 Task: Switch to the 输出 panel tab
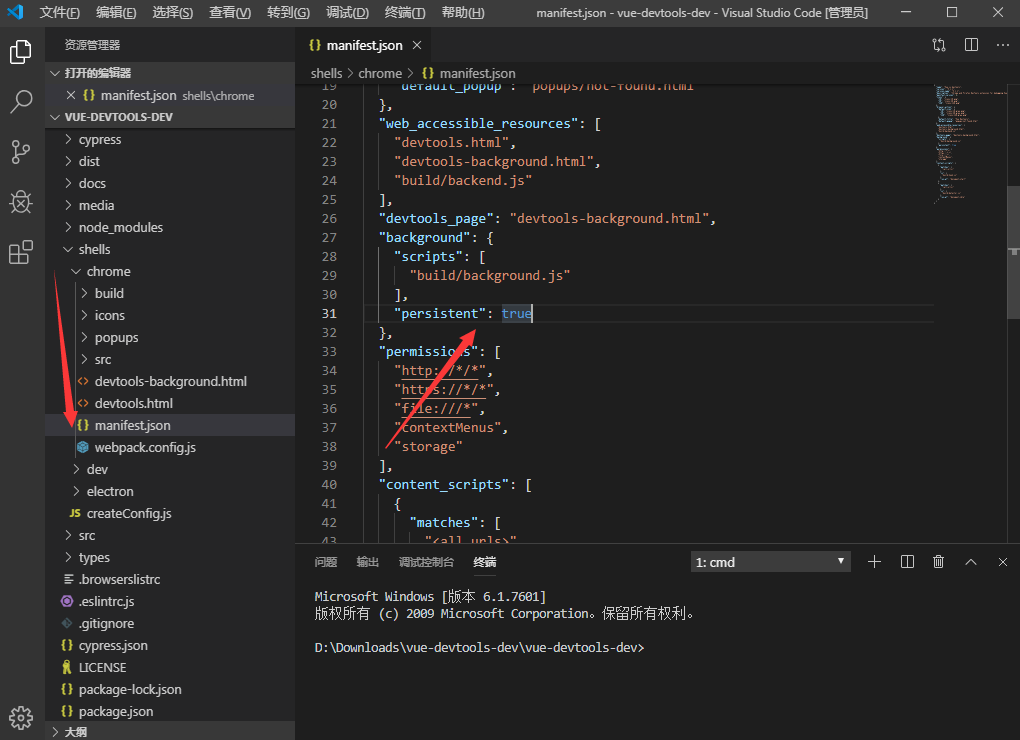[368, 562]
